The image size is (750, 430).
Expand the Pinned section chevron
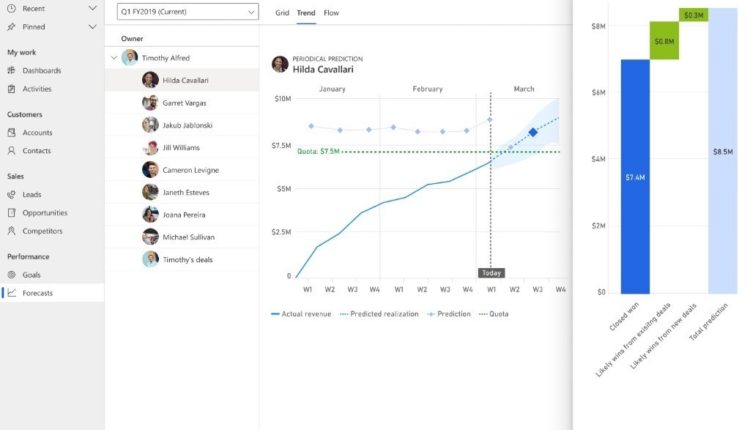pos(92,25)
